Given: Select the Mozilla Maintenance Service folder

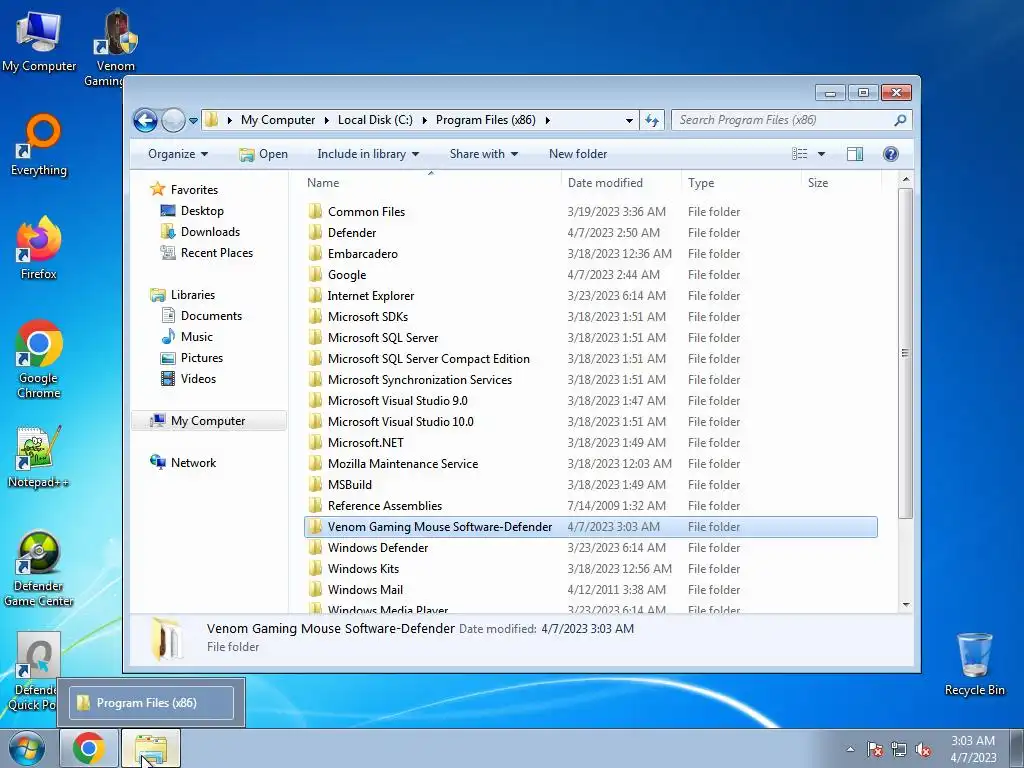Looking at the screenshot, I should pyautogui.click(x=590, y=464).
